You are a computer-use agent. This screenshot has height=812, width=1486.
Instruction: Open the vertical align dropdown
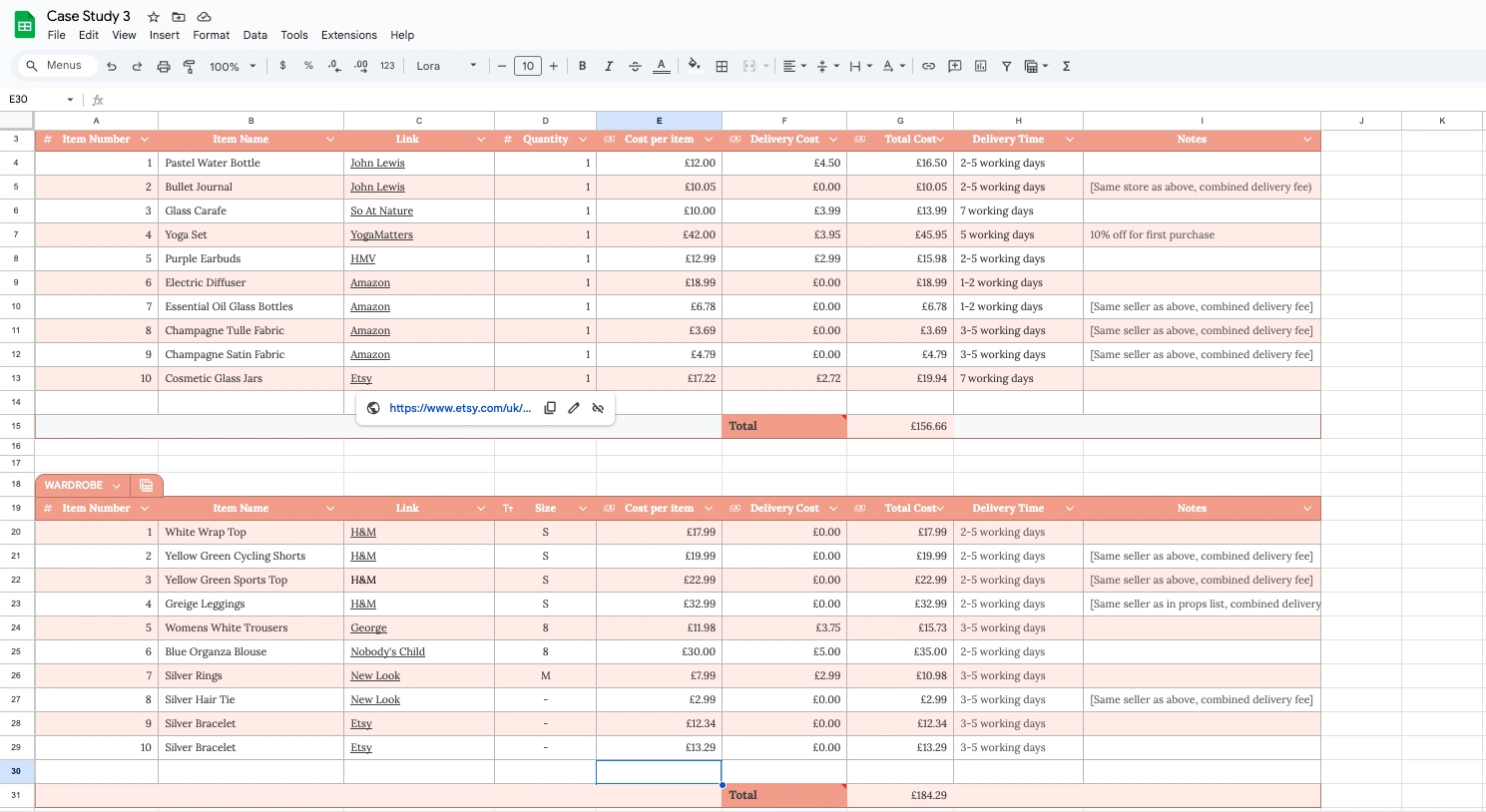828,66
